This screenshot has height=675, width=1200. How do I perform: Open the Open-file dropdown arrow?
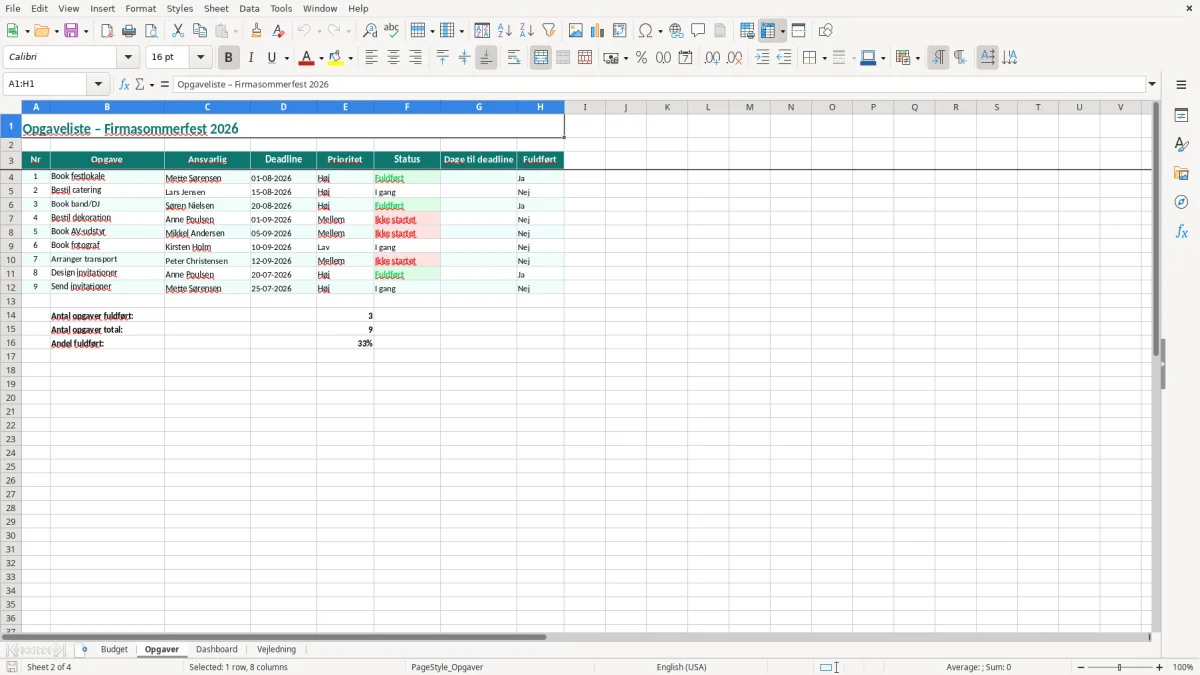pyautogui.click(x=56, y=31)
